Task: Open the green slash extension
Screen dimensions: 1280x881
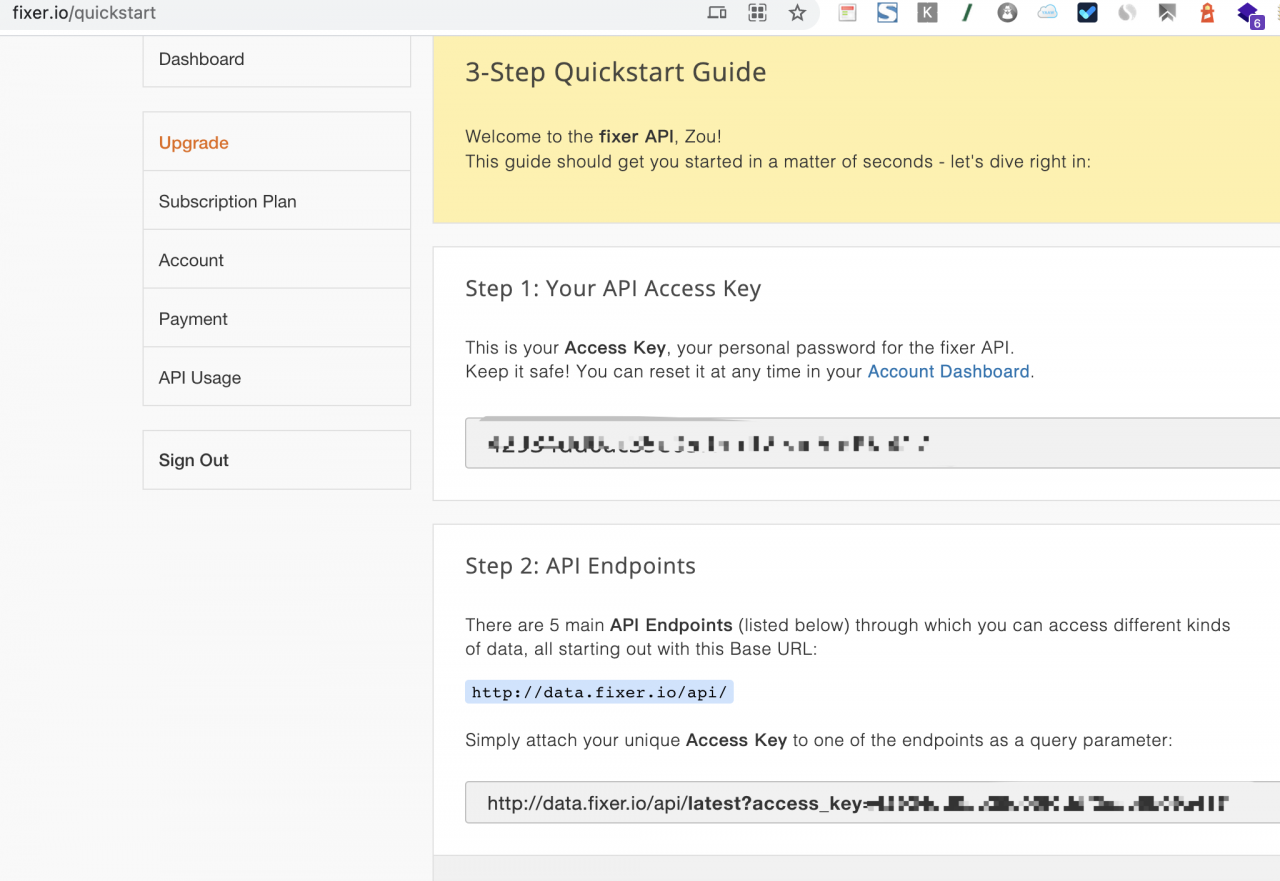Action: [x=967, y=13]
